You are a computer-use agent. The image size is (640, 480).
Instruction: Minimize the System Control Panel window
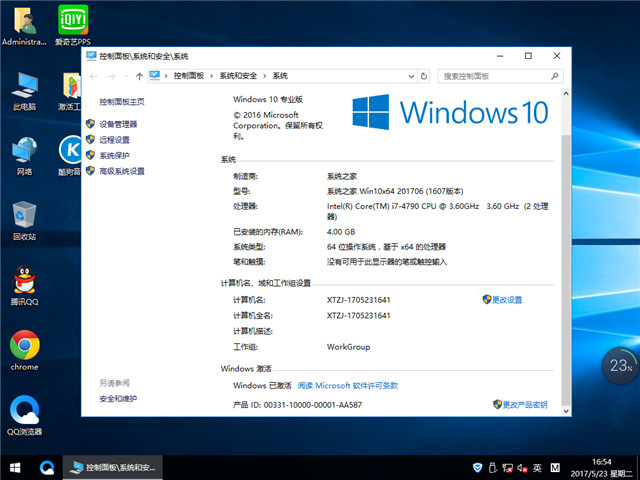click(500, 56)
